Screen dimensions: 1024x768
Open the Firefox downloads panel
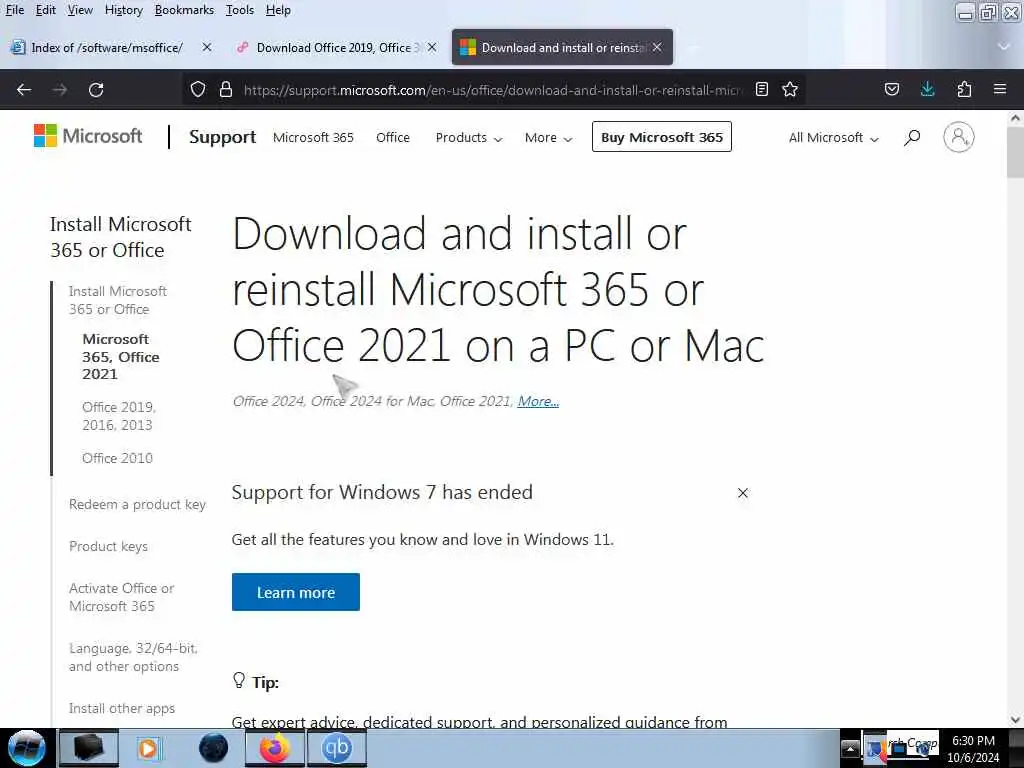pyautogui.click(x=927, y=89)
